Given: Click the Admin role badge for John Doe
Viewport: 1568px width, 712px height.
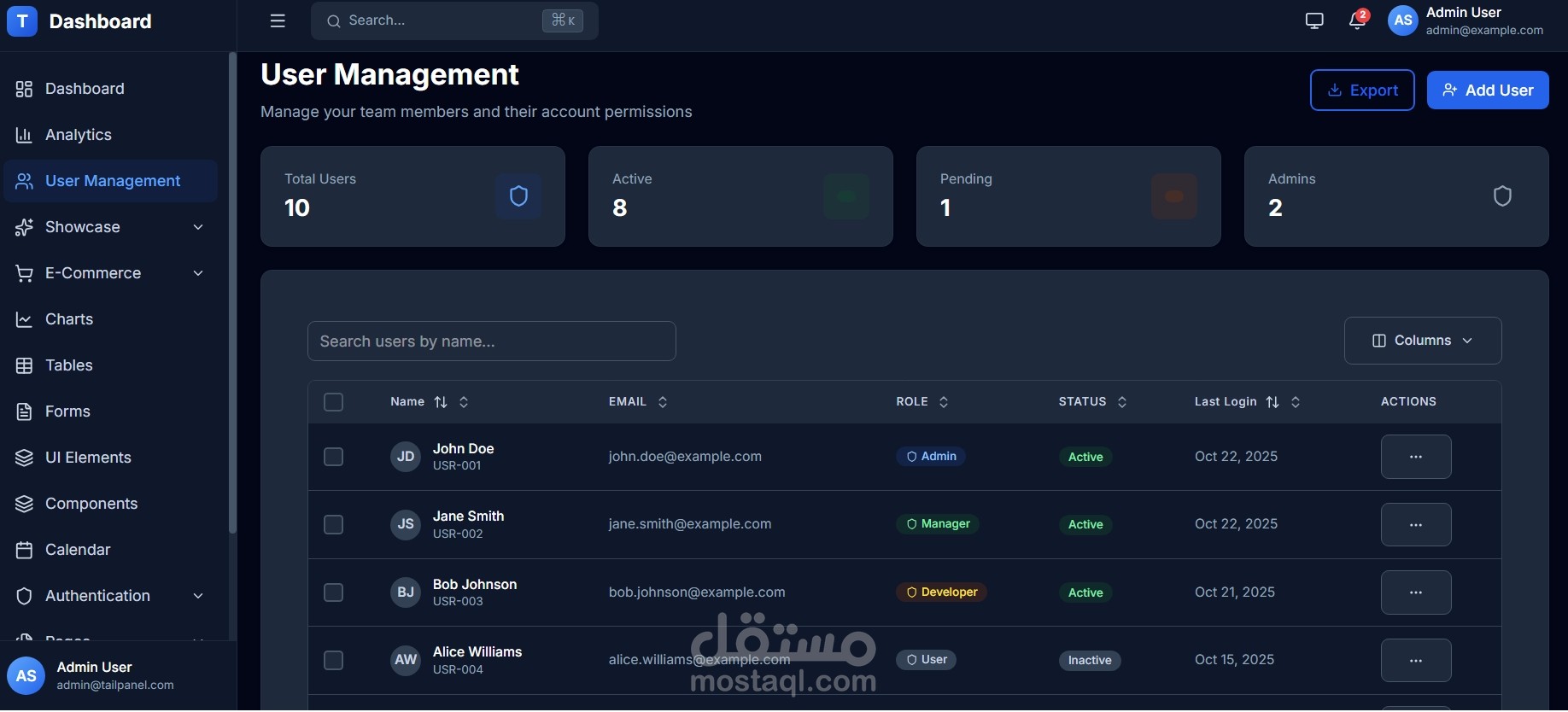Looking at the screenshot, I should coord(931,457).
